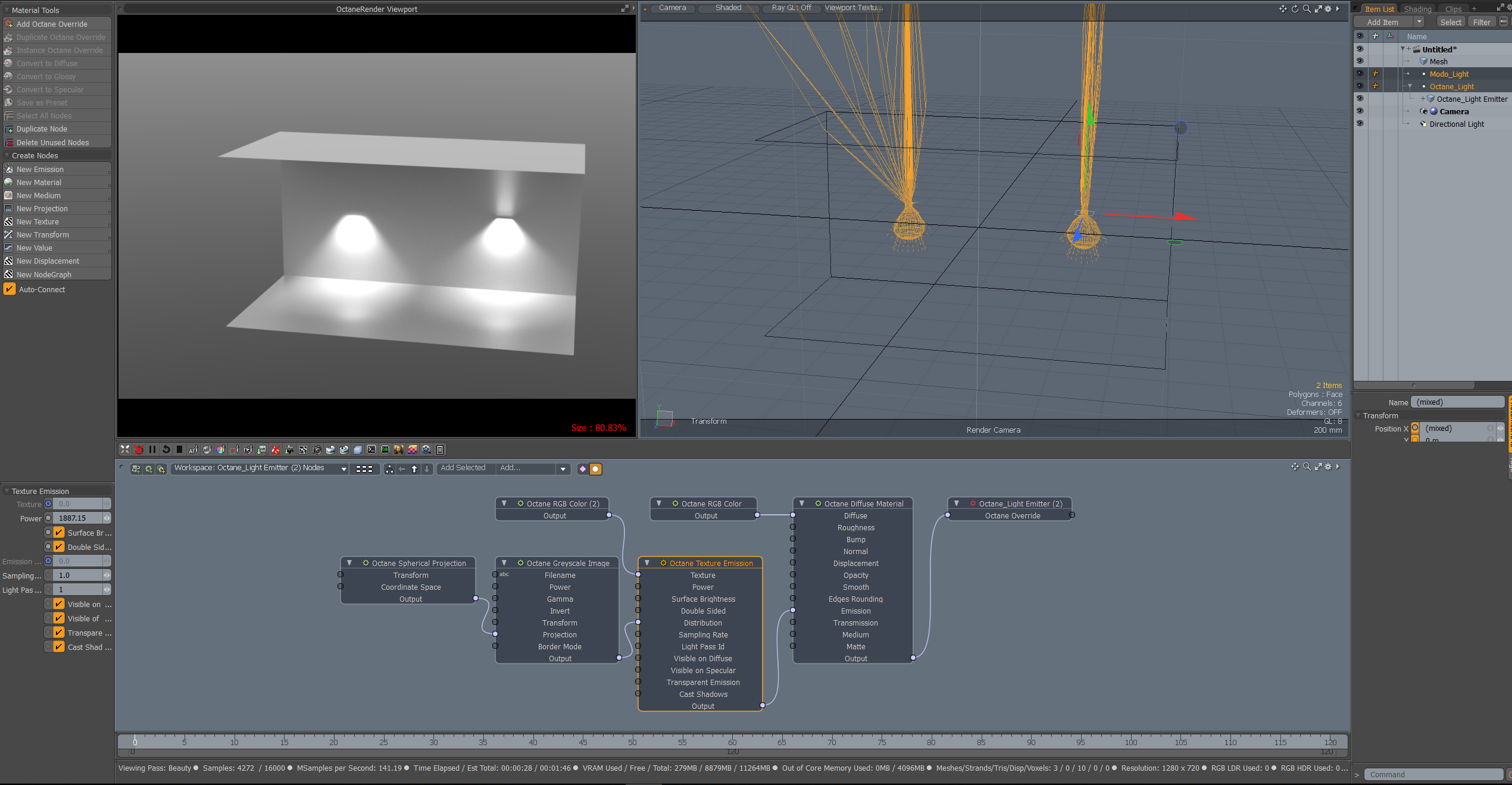1512x785 pixels.
Task: Click the autofocus AF picker icon
Action: 193,450
